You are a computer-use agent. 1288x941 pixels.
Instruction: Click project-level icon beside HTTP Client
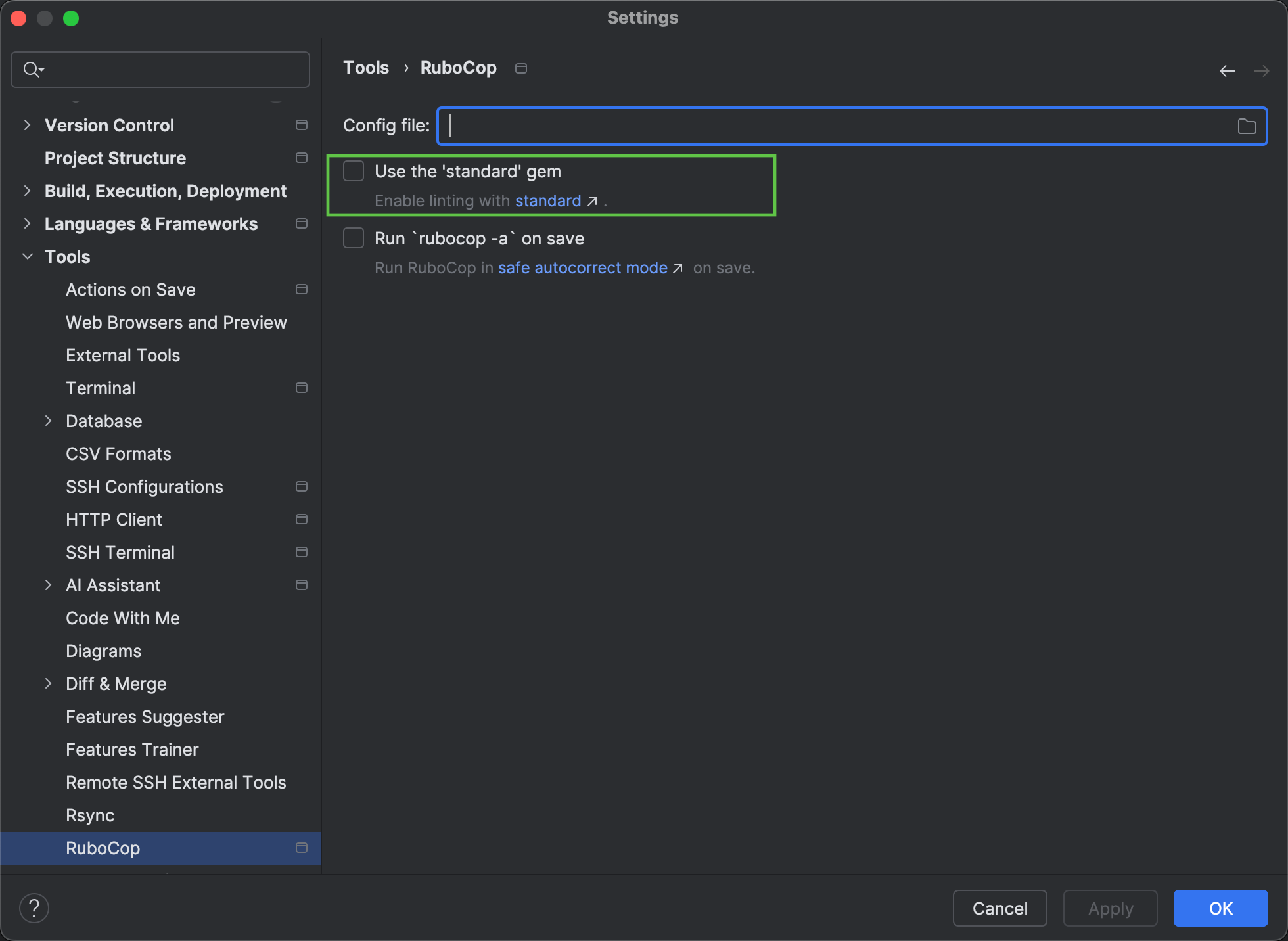point(302,519)
